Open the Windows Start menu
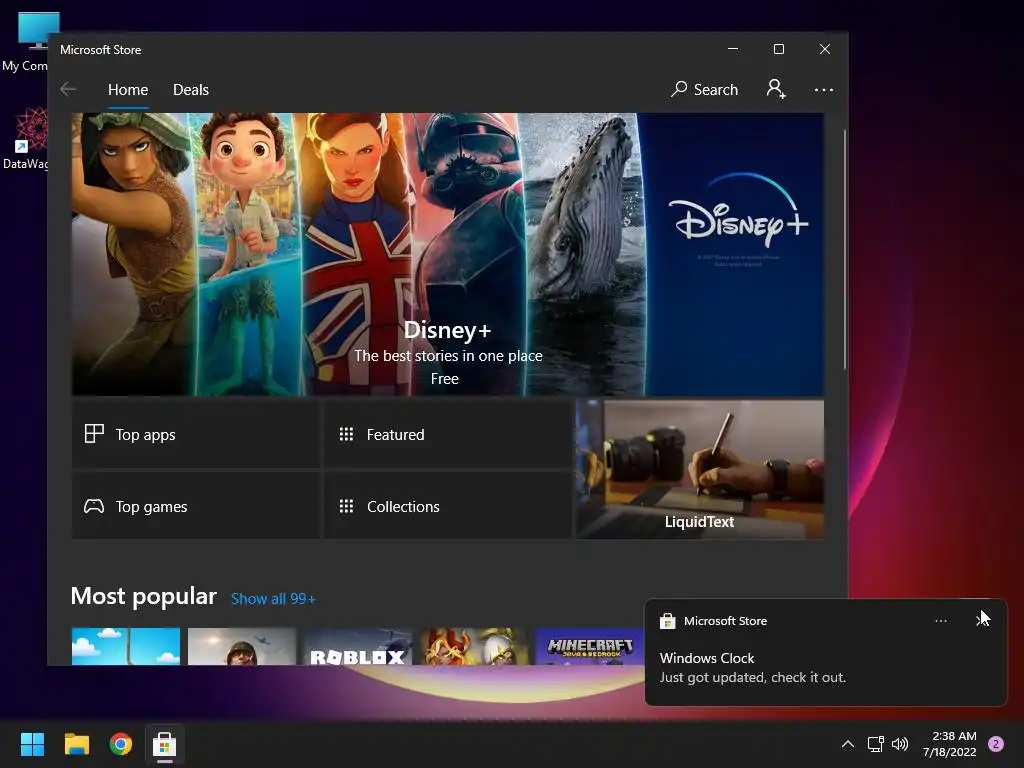Image resolution: width=1024 pixels, height=768 pixels. point(32,744)
